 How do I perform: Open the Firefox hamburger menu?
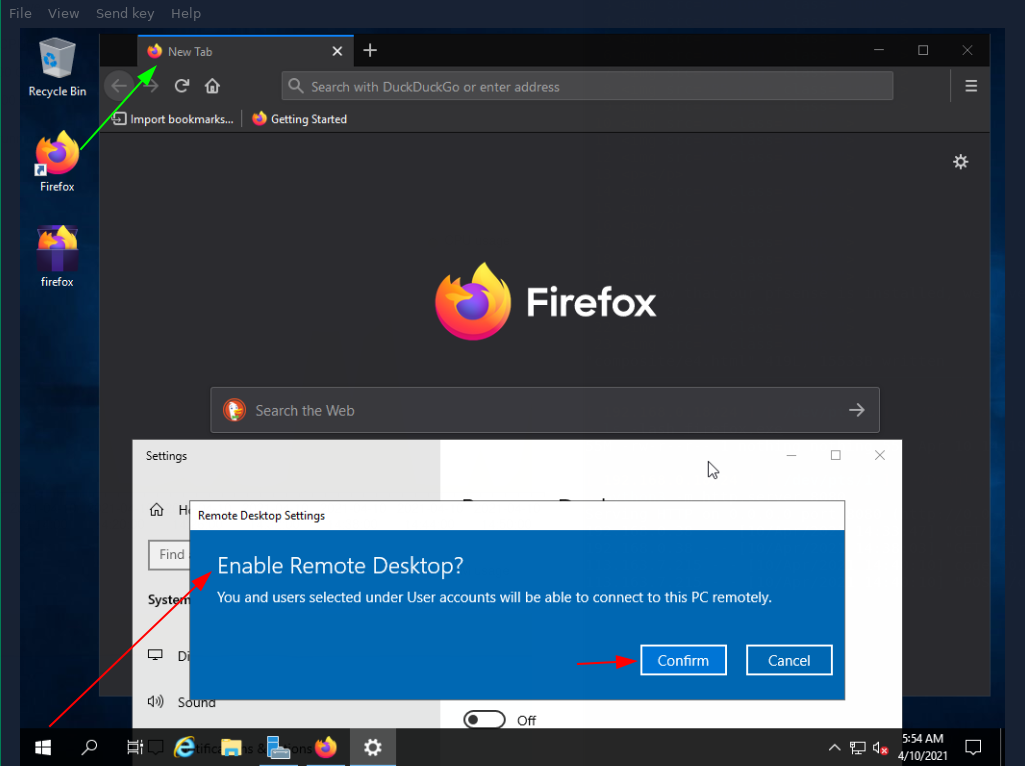point(971,86)
